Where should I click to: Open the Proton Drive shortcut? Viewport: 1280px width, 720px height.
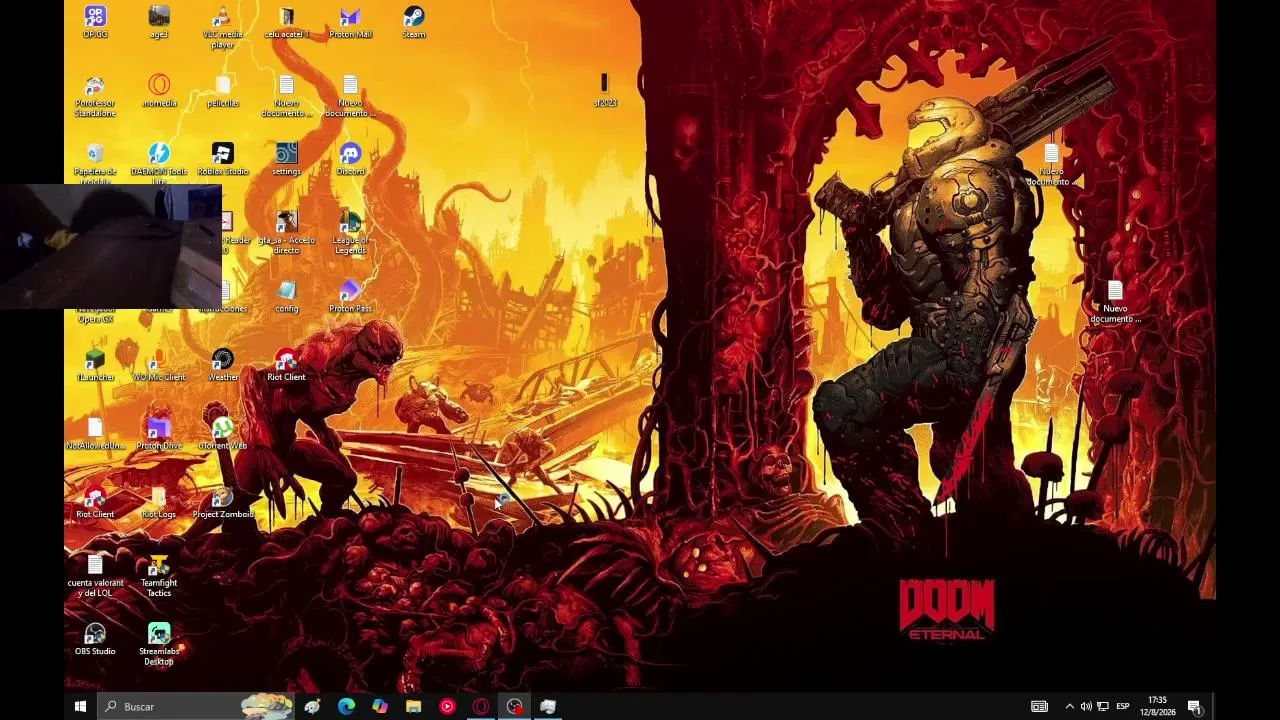[x=159, y=433]
